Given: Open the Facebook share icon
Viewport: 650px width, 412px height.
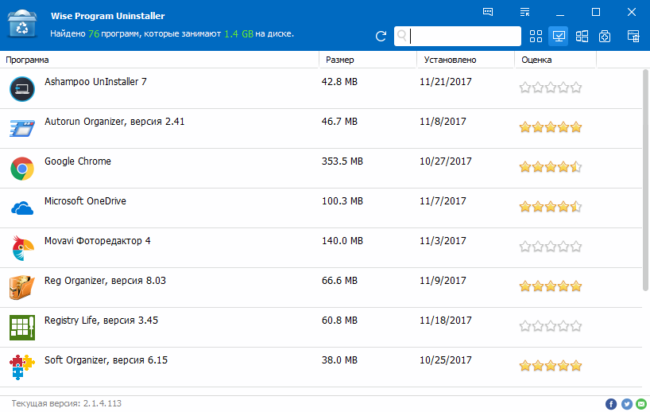Looking at the screenshot, I should tap(611, 404).
